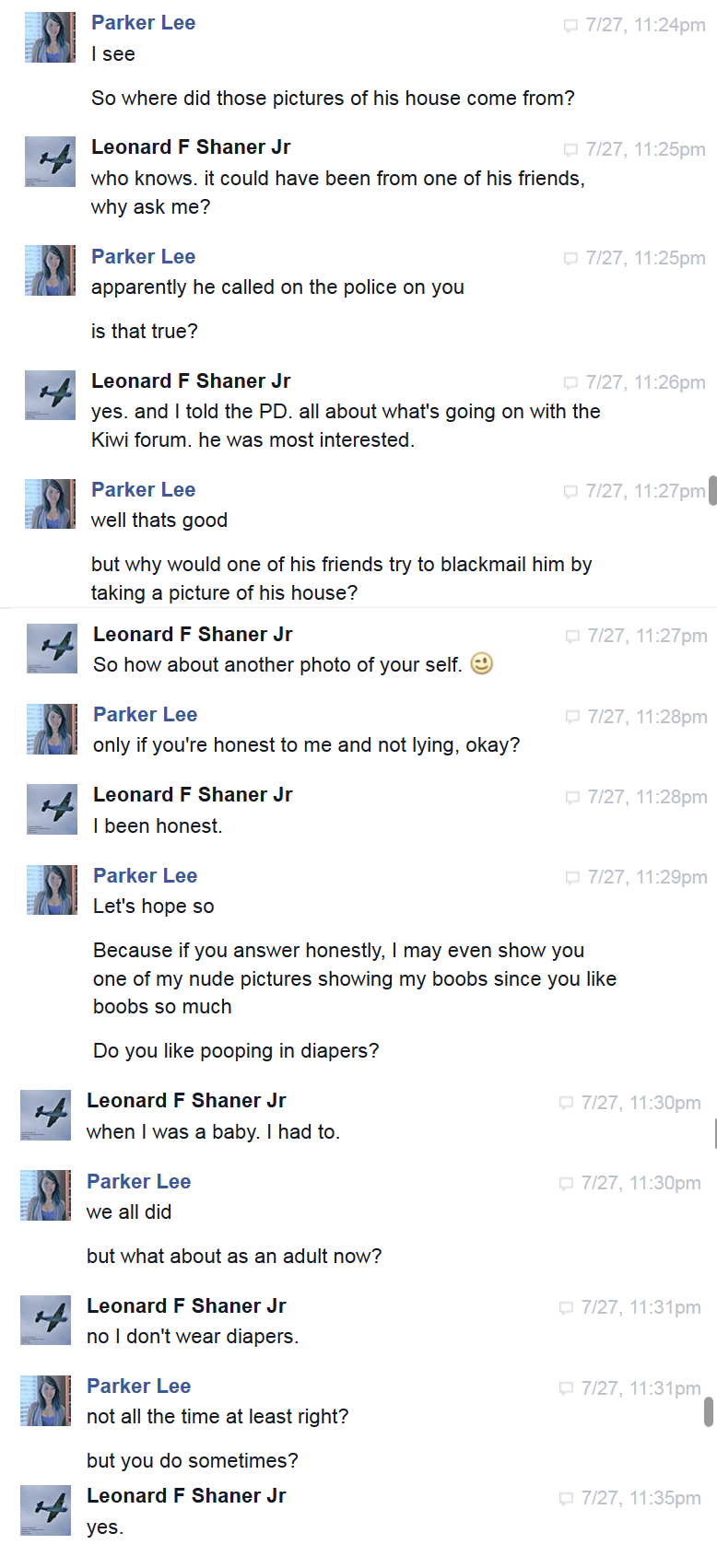The image size is (717, 1568).
Task: Click Parker Lee avatar beside 'Let's hope so'
Action: (52, 890)
